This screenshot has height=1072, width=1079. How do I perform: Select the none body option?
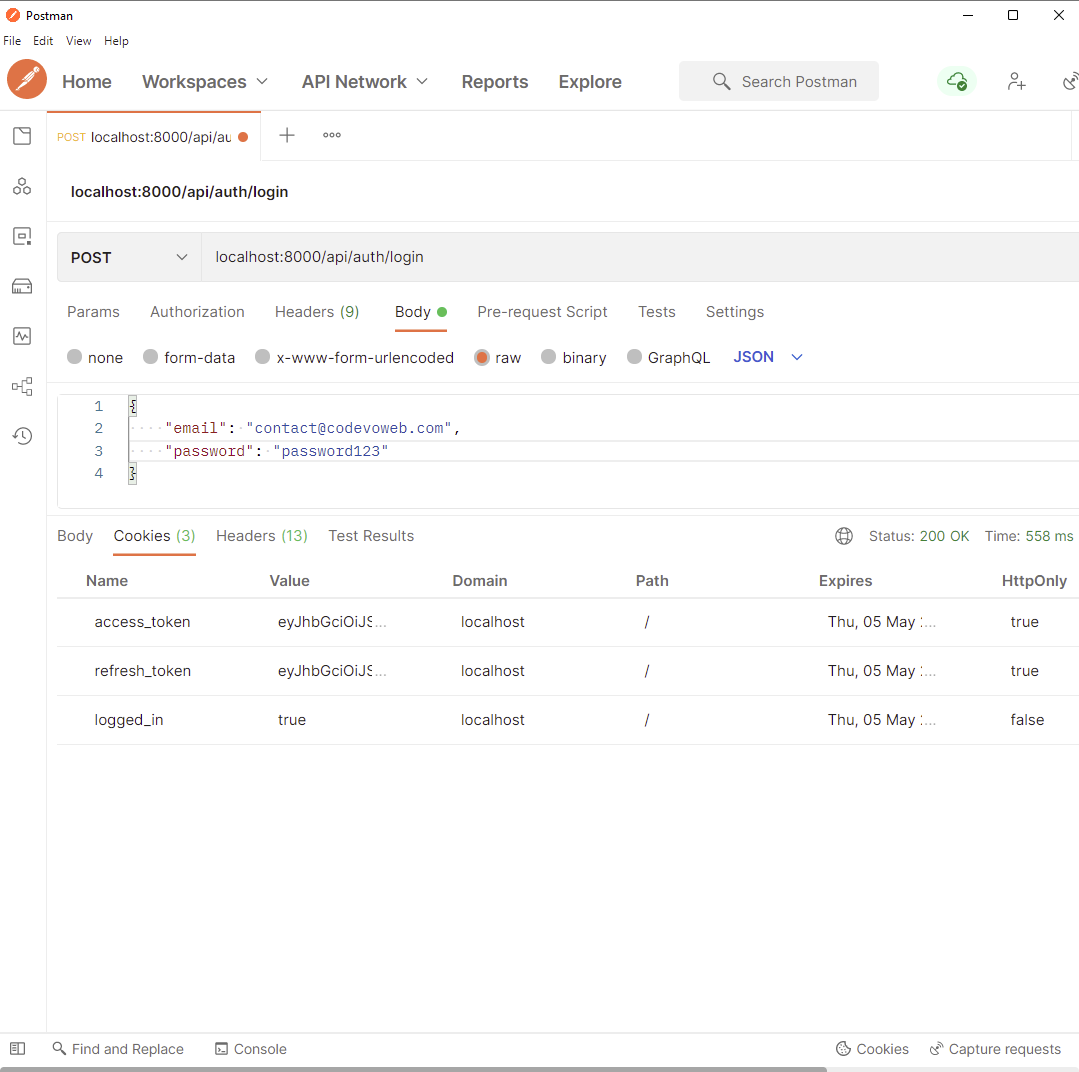[95, 357]
